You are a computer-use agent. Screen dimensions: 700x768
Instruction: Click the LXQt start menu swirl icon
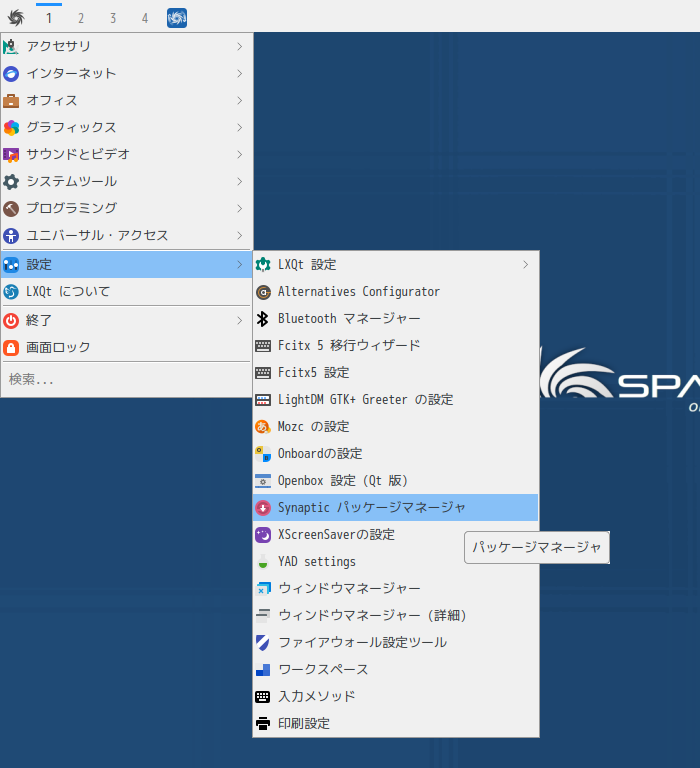[x=16, y=18]
